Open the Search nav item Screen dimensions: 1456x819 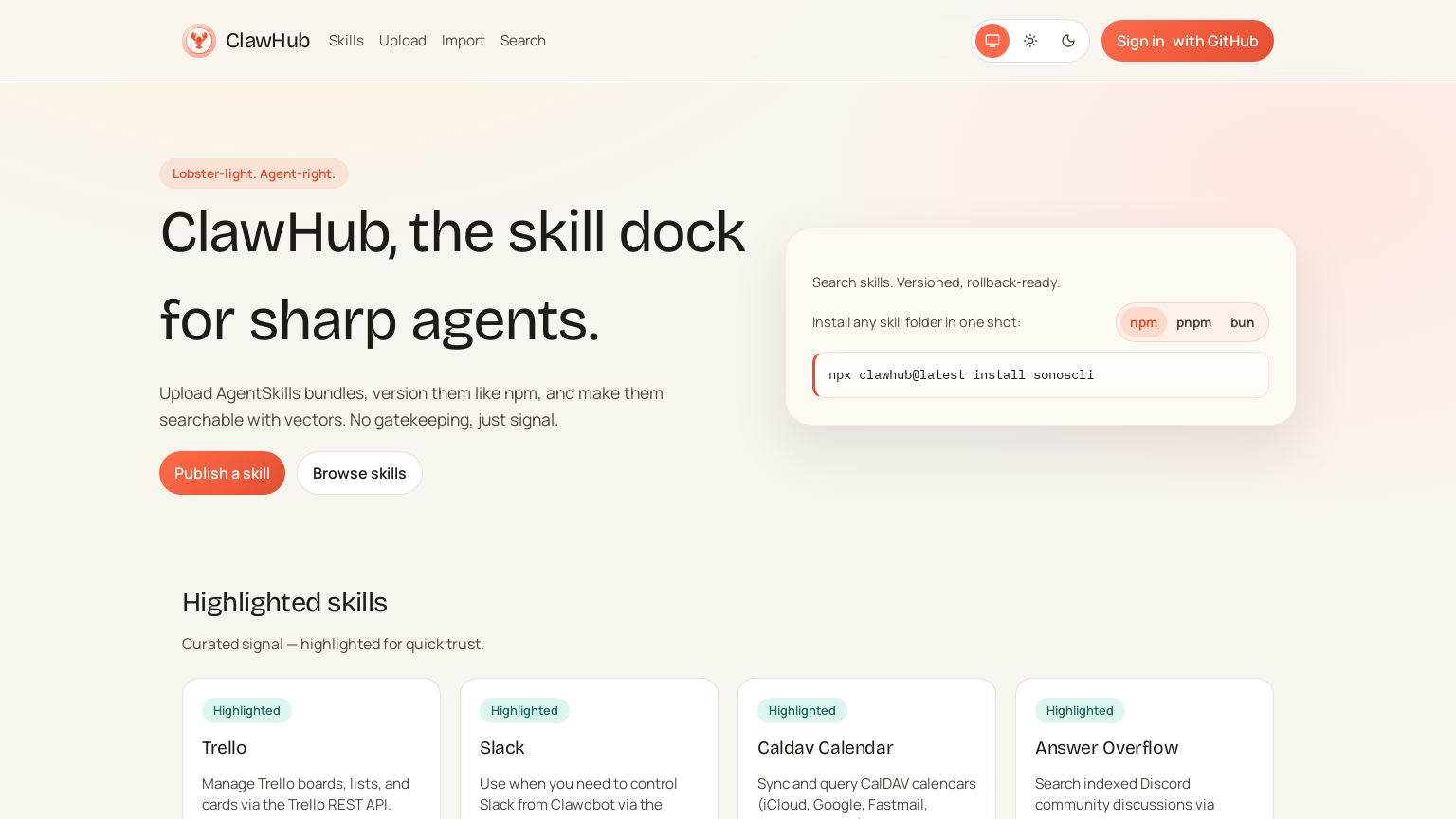tap(523, 41)
